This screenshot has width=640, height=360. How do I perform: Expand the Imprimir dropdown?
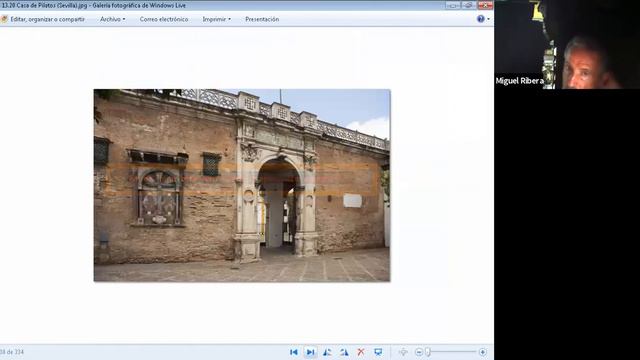[216, 19]
